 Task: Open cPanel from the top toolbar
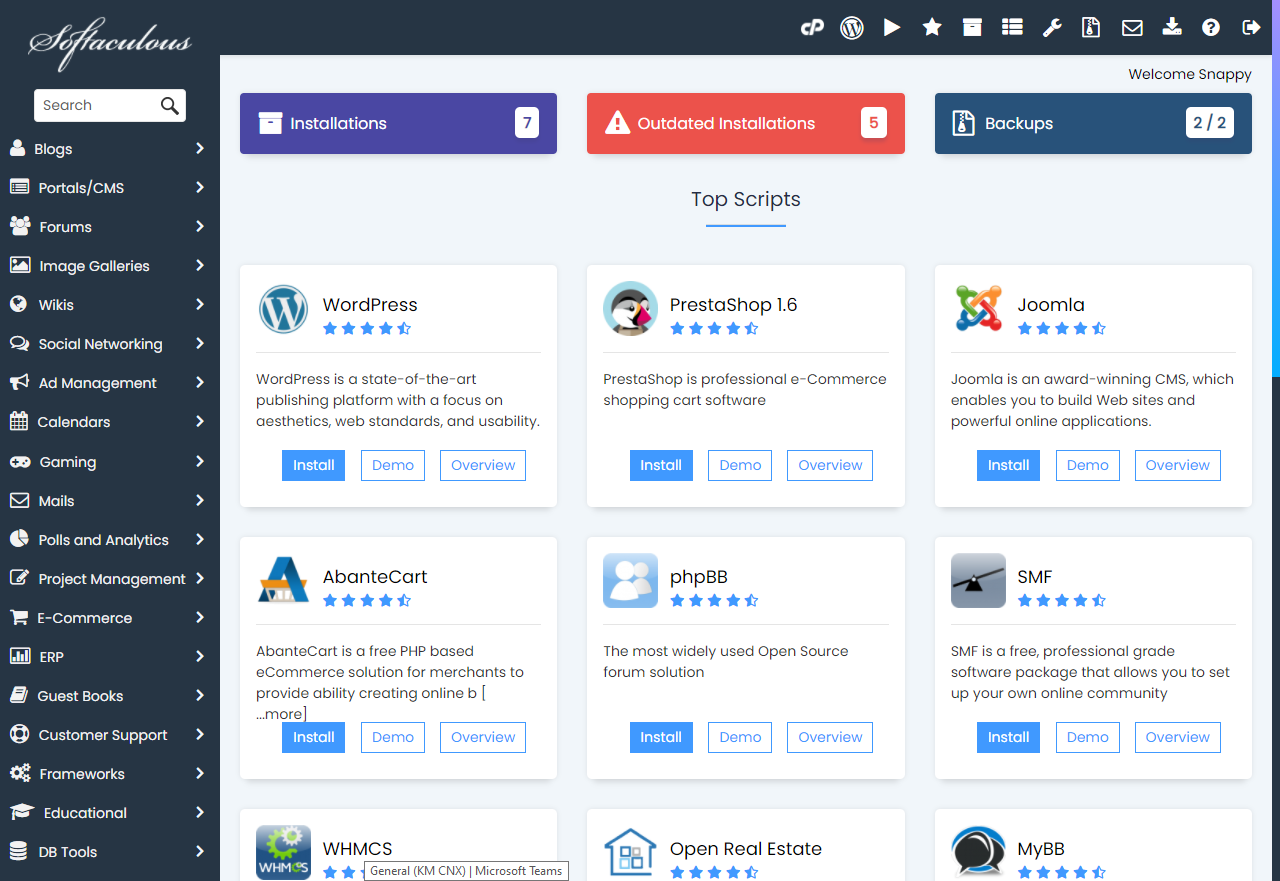point(812,27)
